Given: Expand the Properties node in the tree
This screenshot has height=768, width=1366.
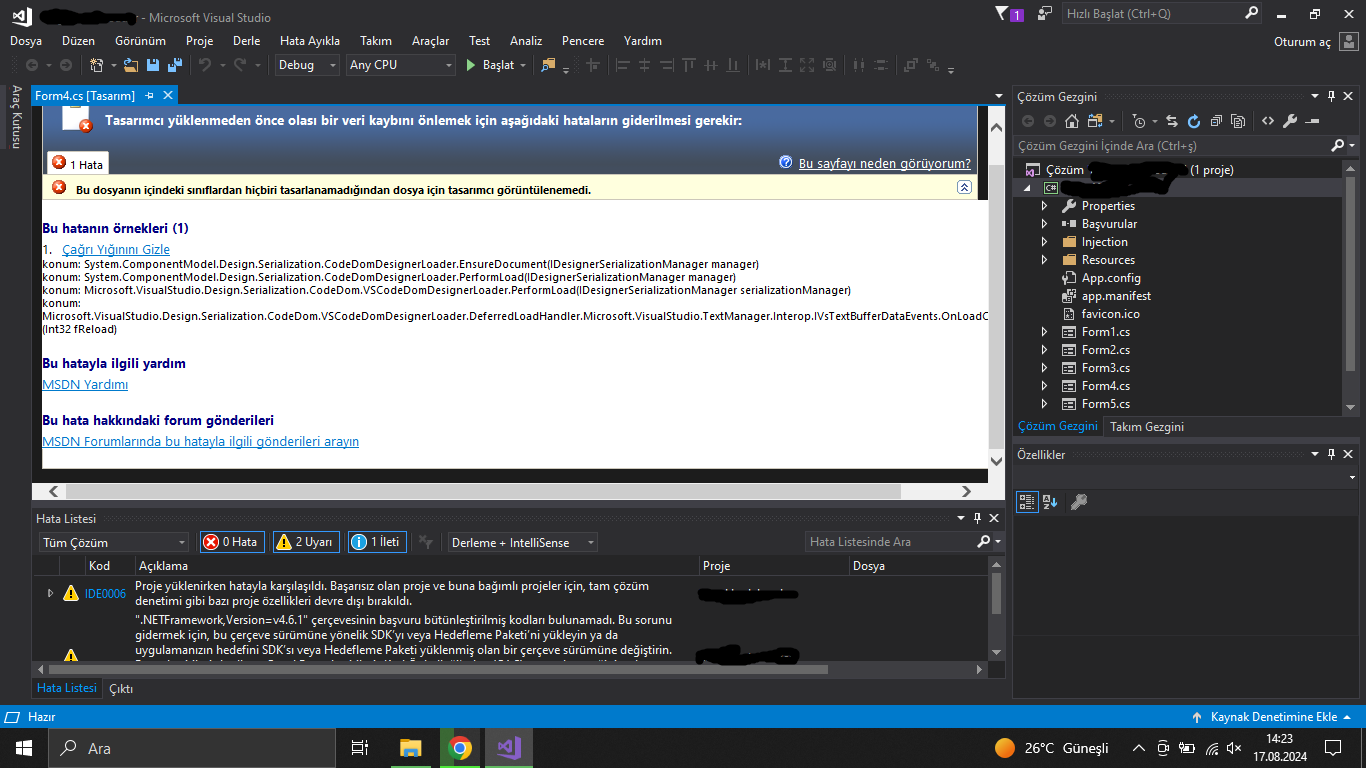Looking at the screenshot, I should (x=1045, y=206).
